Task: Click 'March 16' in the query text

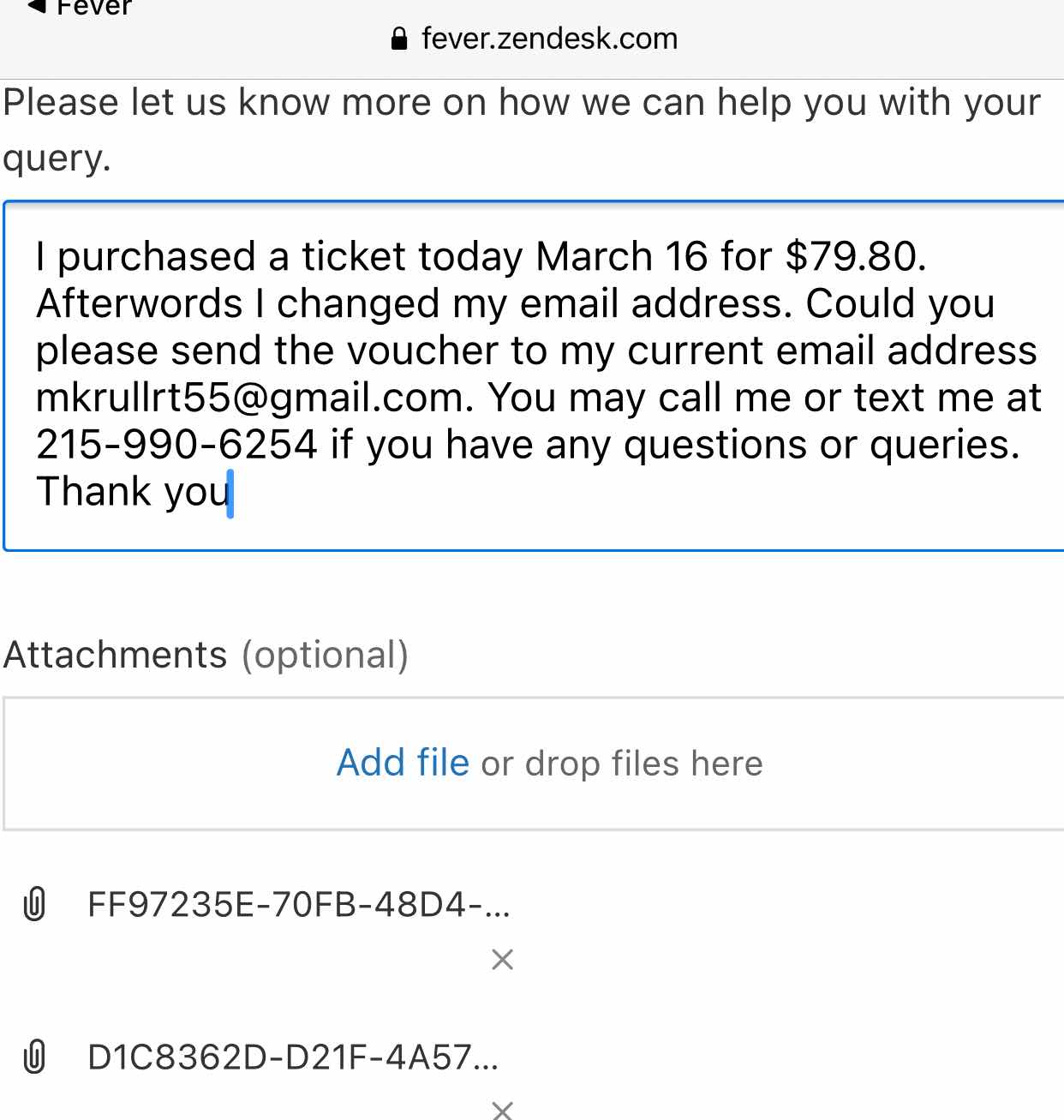Action: tap(622, 256)
